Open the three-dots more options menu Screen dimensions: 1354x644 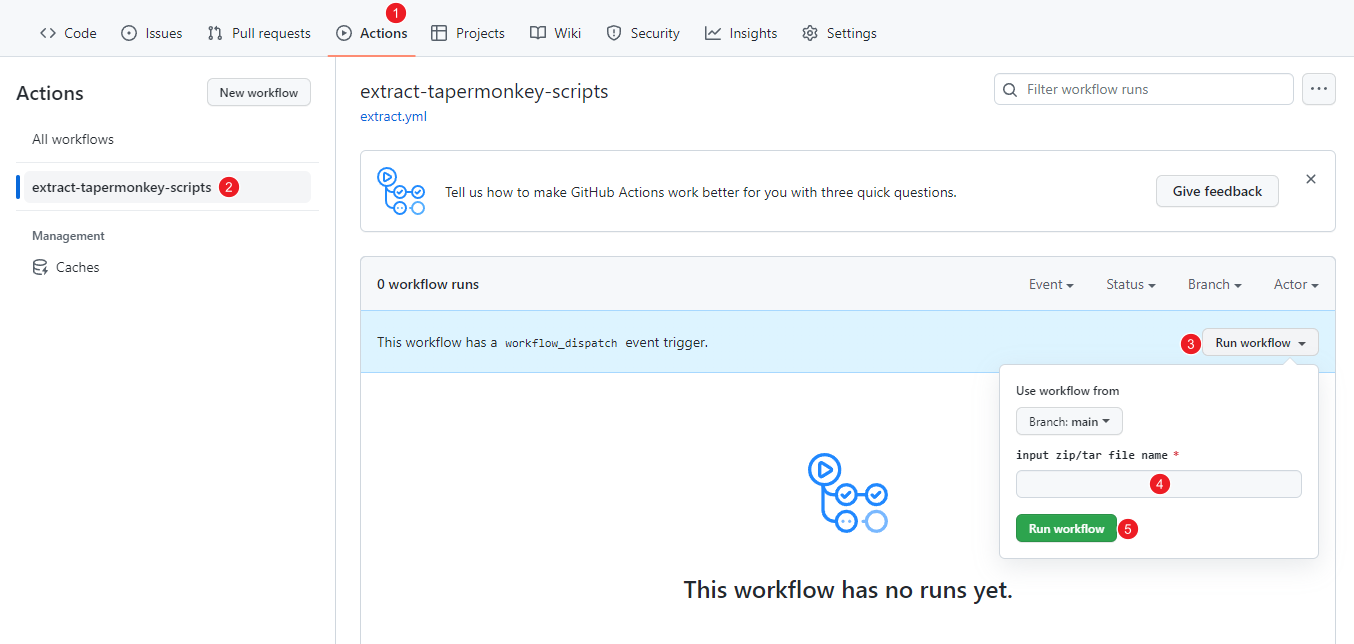(1319, 89)
